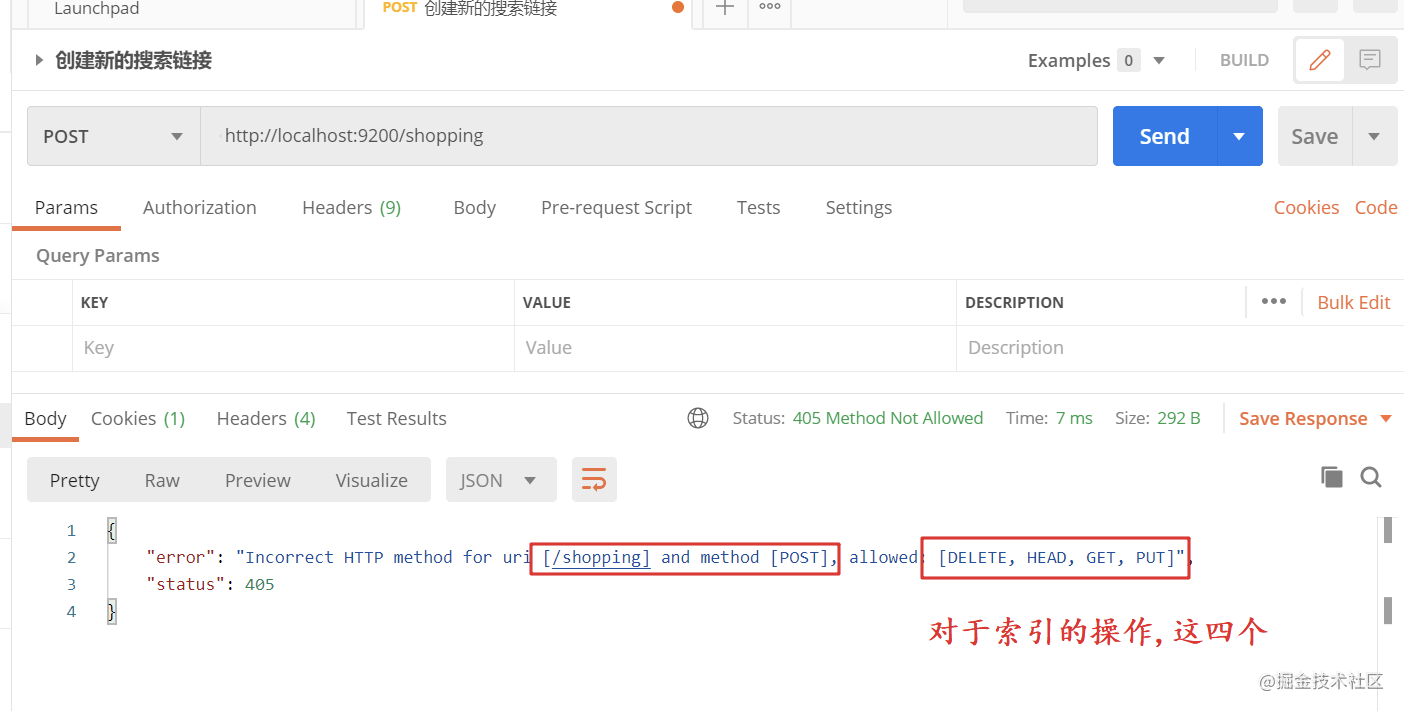This screenshot has height=711, width=1404.
Task: Click the Save button
Action: pyautogui.click(x=1315, y=136)
